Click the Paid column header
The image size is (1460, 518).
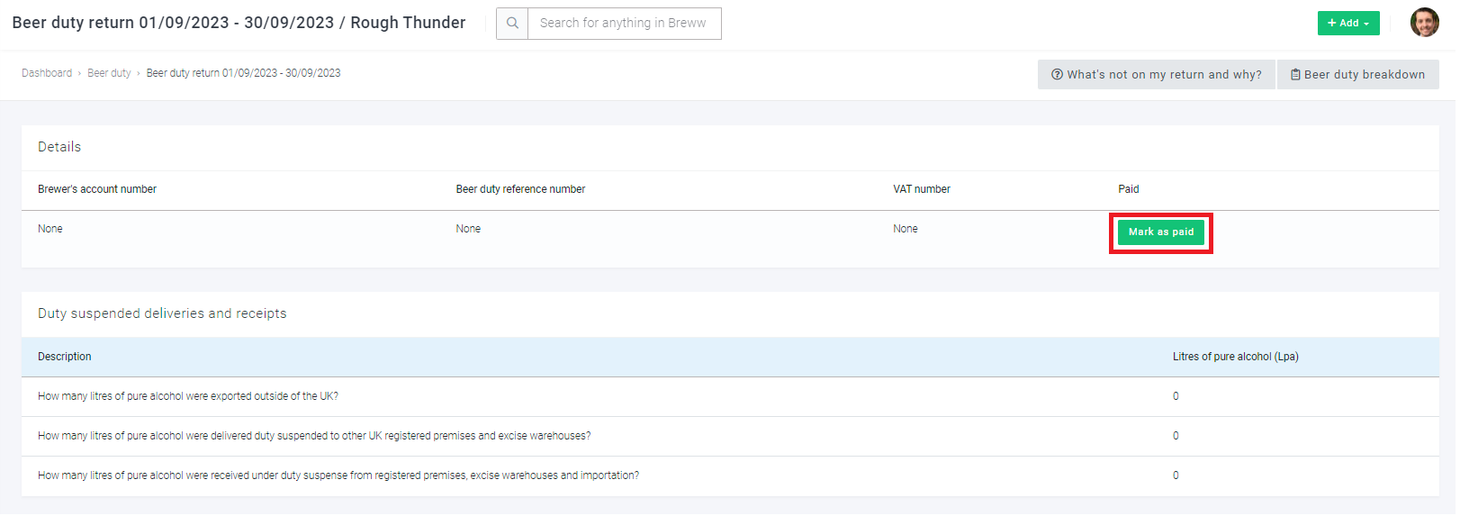[1128, 189]
